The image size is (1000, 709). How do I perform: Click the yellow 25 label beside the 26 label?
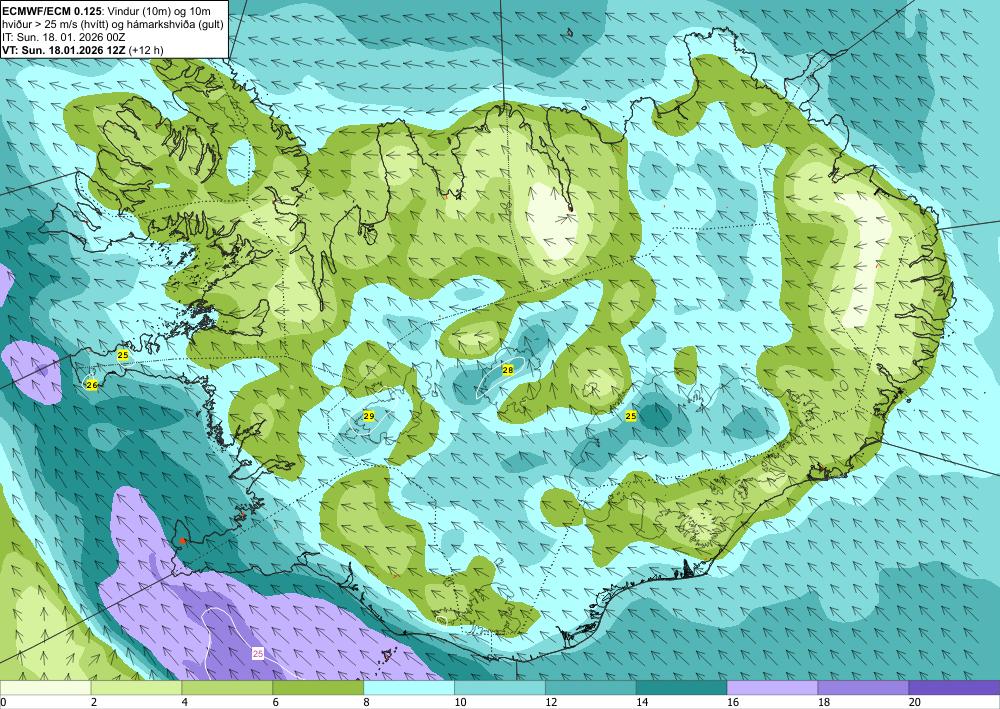(123, 354)
